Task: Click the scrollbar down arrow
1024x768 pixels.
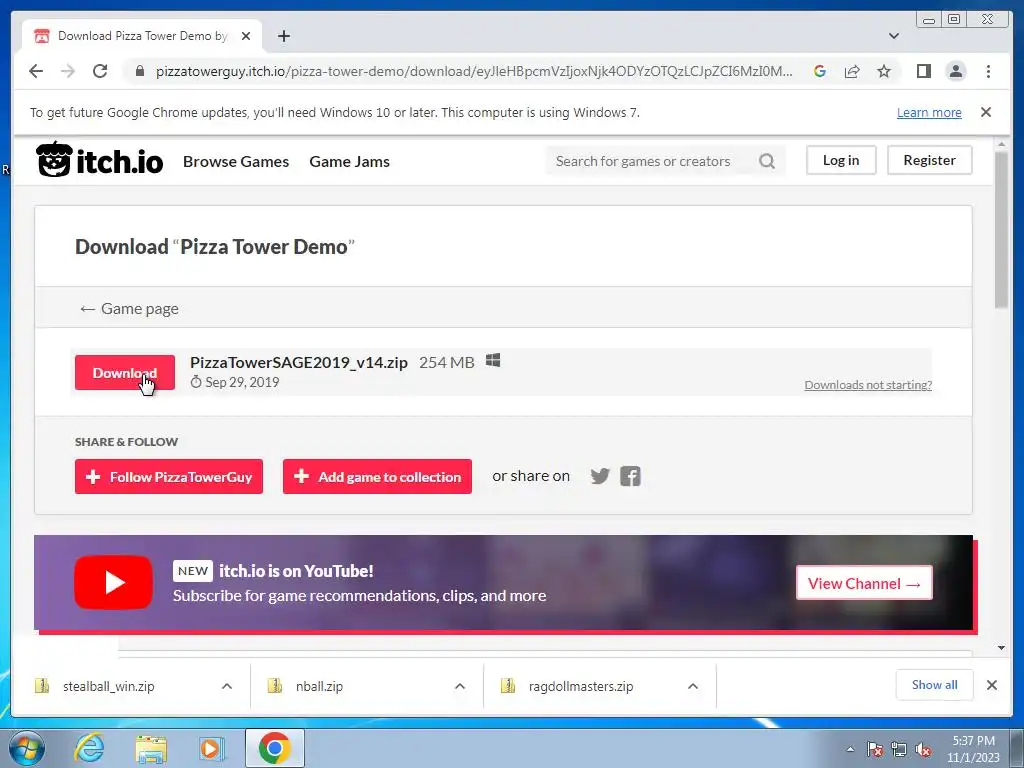Action: 1001,648
